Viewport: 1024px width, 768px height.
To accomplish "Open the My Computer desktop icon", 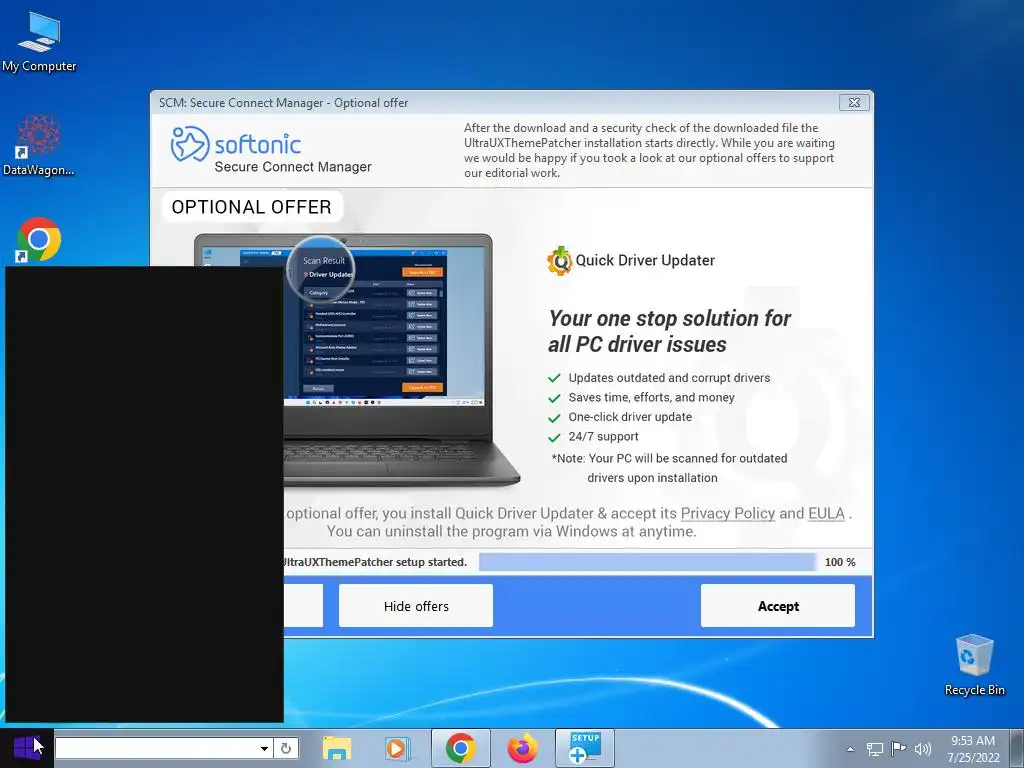I will [x=39, y=42].
